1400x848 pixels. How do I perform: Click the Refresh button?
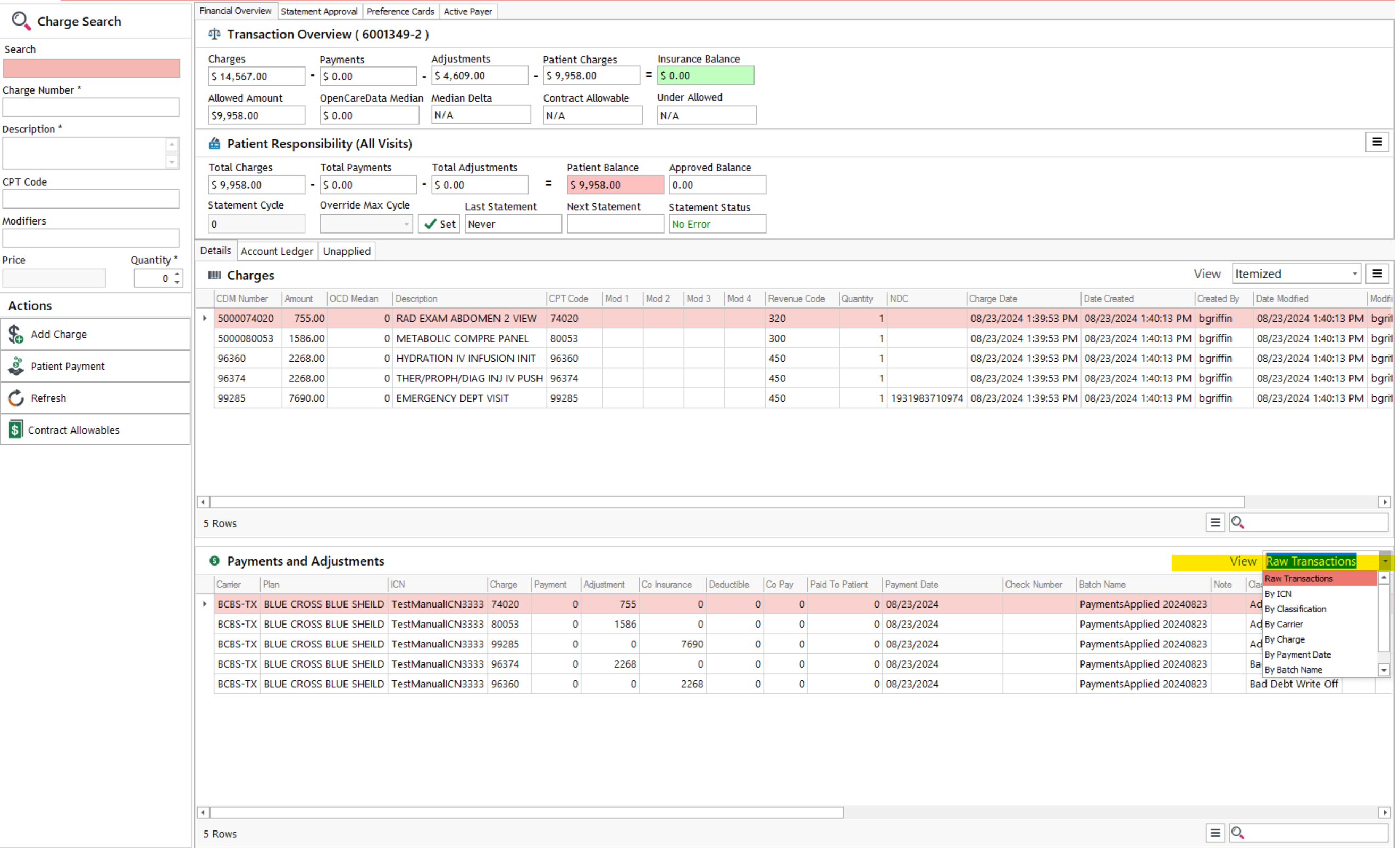click(x=96, y=398)
